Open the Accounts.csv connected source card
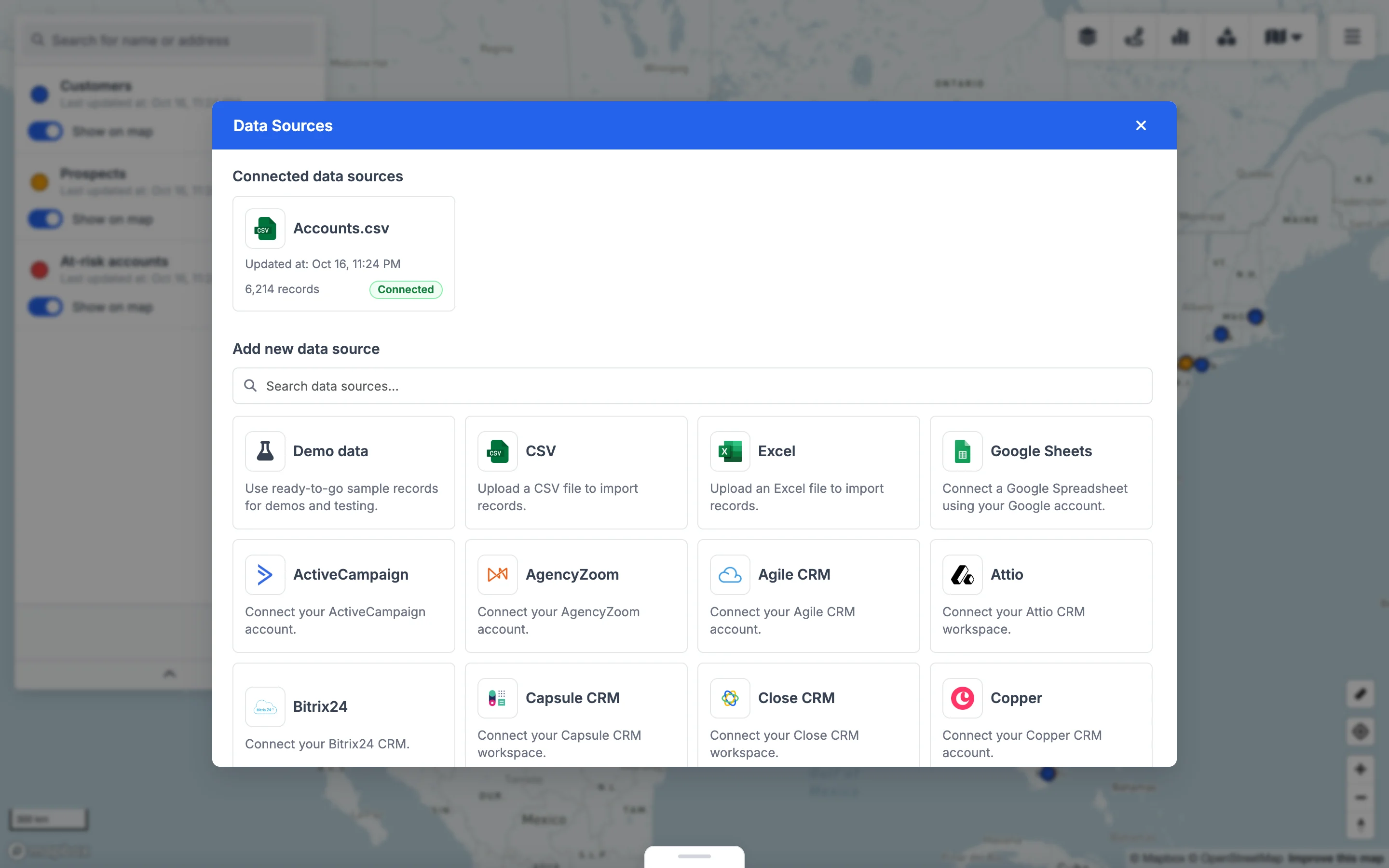The image size is (1389, 868). pos(343,254)
